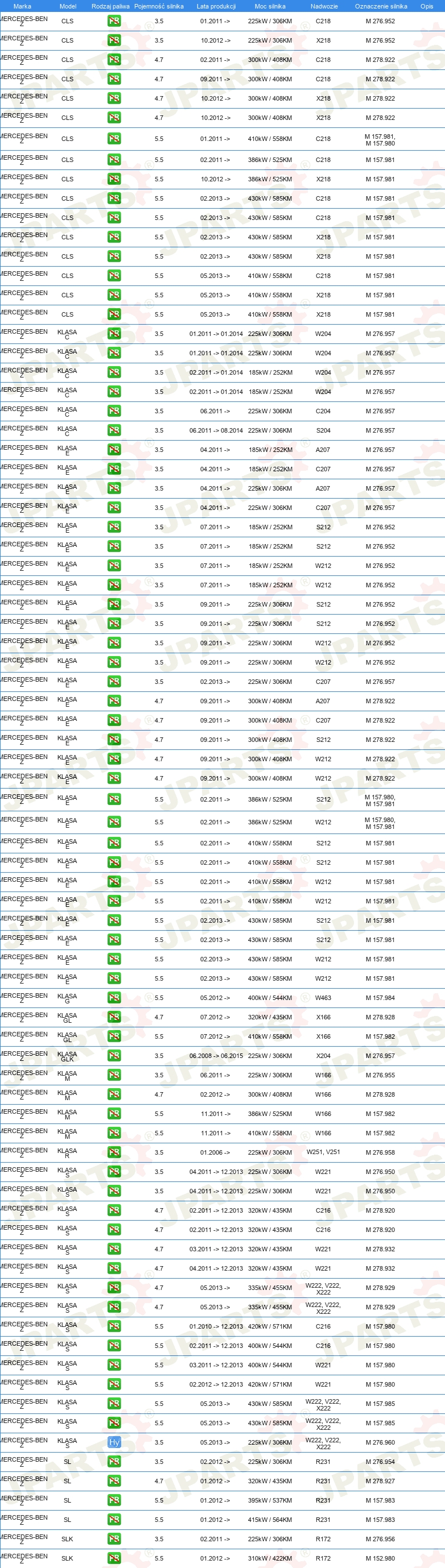This screenshot has width=445, height=1568.
Task: Select the engine code M 276.956
Action: [380, 1539]
